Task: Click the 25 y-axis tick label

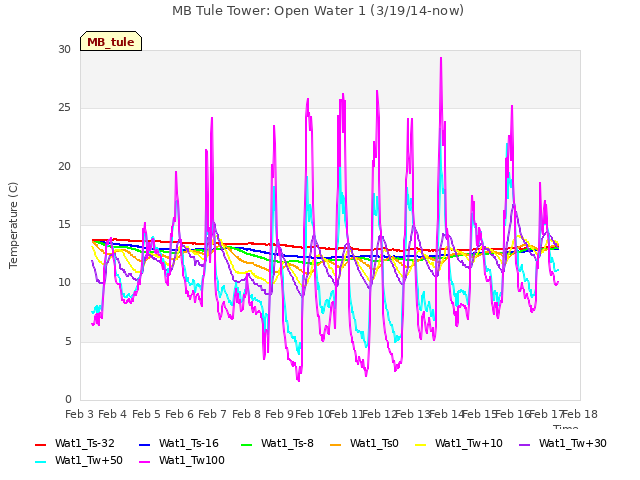Action: tap(64, 108)
